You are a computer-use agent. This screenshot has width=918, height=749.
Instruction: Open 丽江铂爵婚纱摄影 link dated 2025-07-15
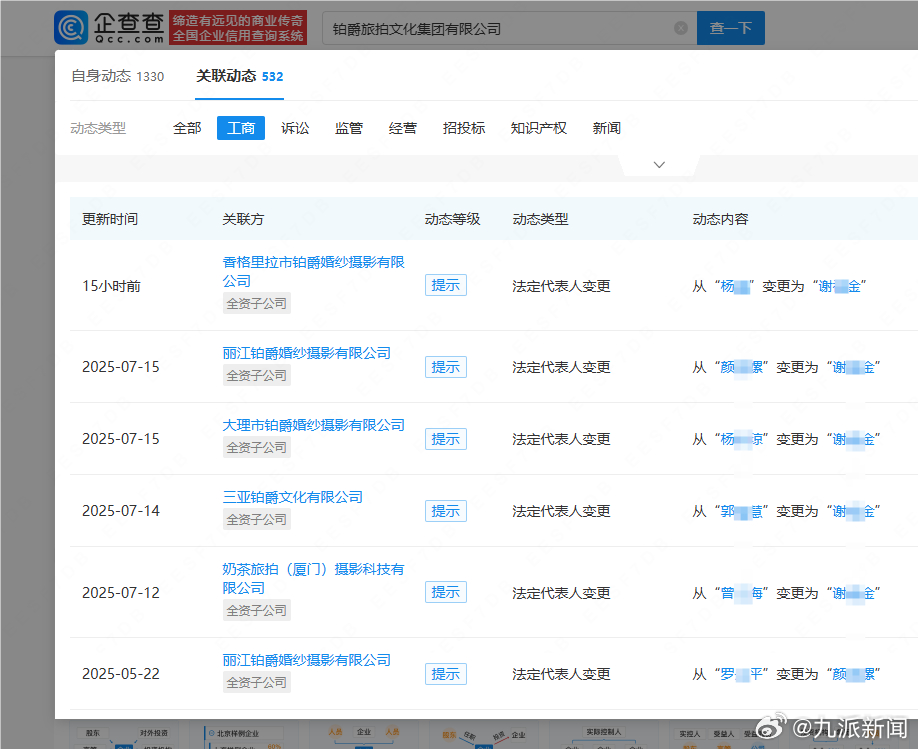coord(306,353)
